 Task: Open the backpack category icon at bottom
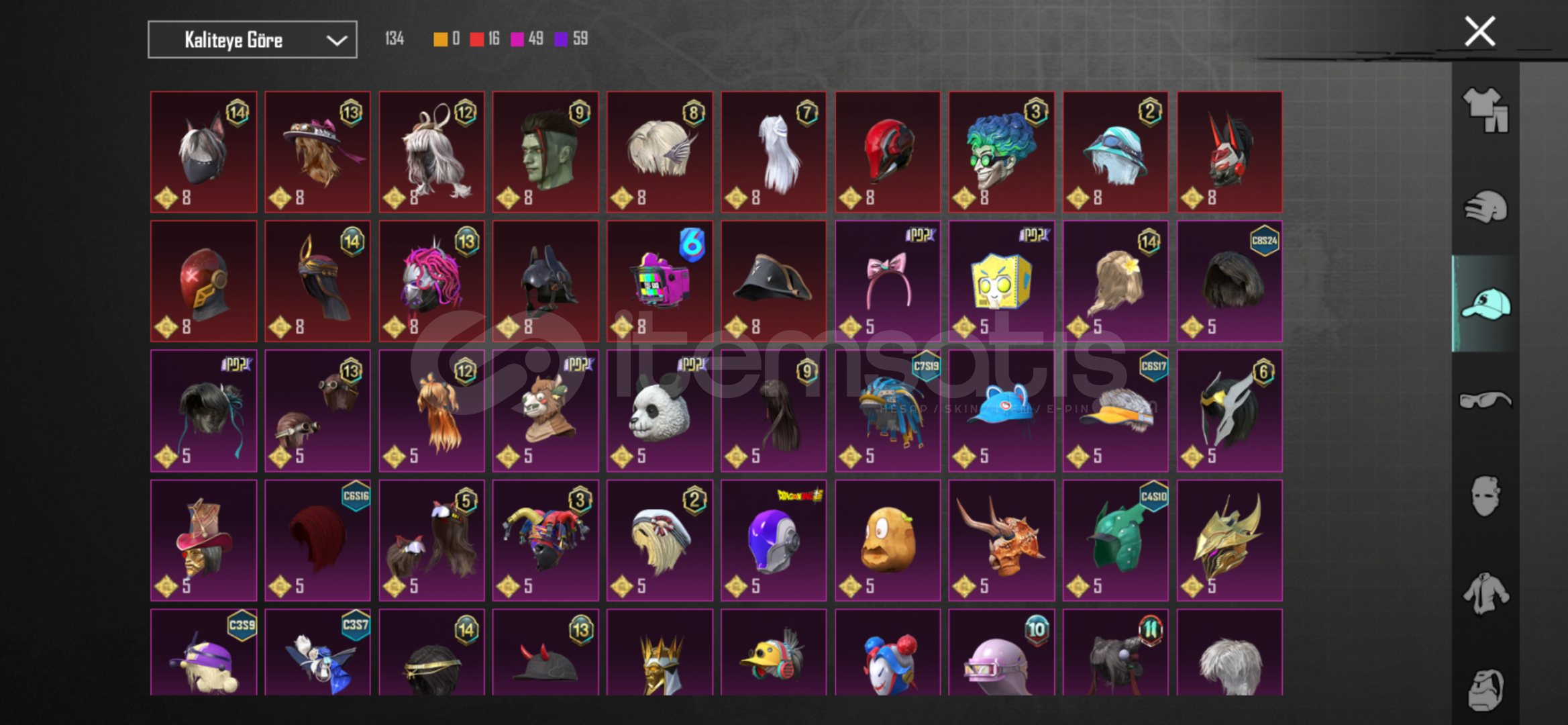click(1485, 689)
